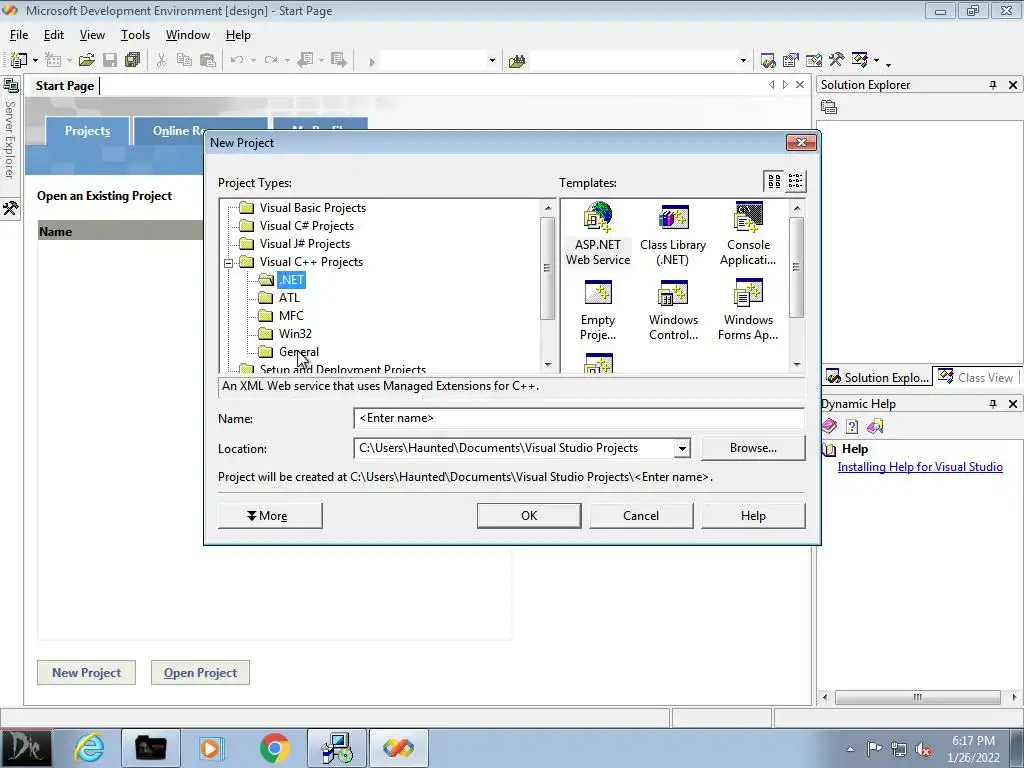Click the Save All icon
This screenshot has width=1024, height=768.
click(x=133, y=61)
